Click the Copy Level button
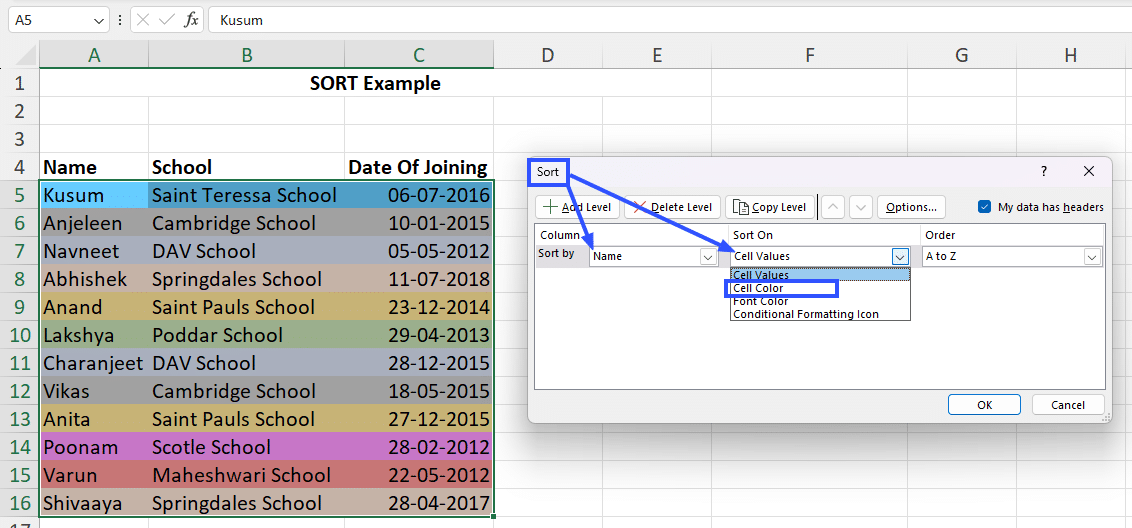Viewport: 1132px width, 528px height. pos(770,207)
